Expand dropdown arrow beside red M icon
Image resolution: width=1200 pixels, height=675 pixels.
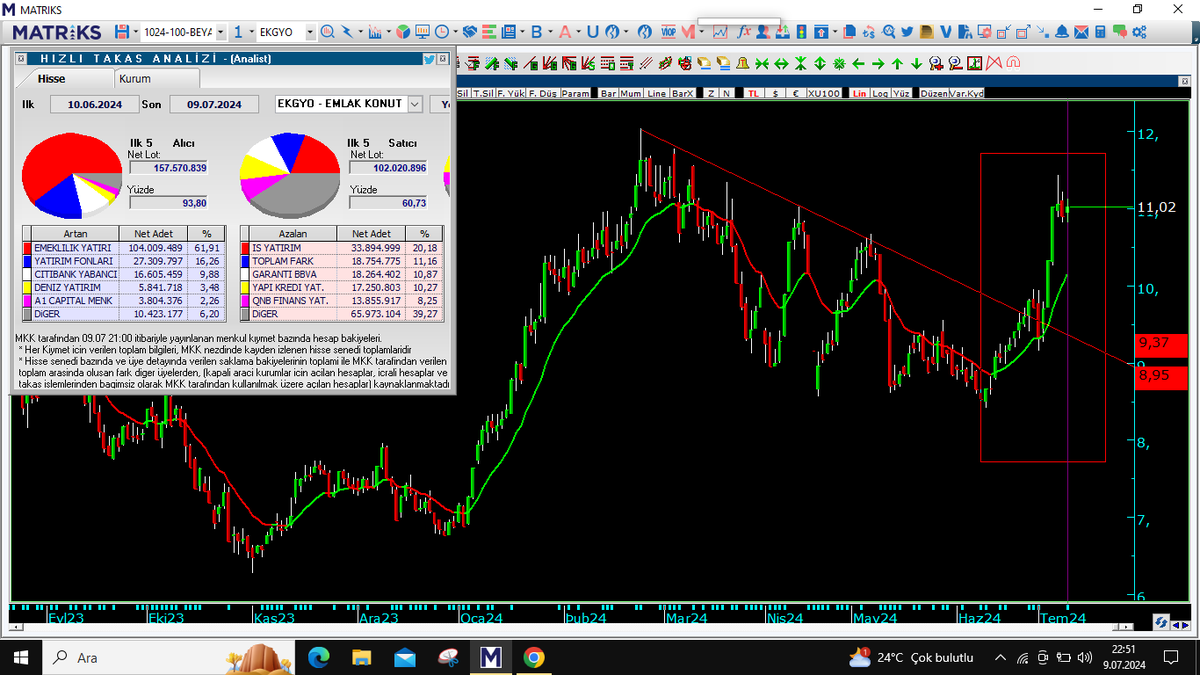click(x=702, y=32)
